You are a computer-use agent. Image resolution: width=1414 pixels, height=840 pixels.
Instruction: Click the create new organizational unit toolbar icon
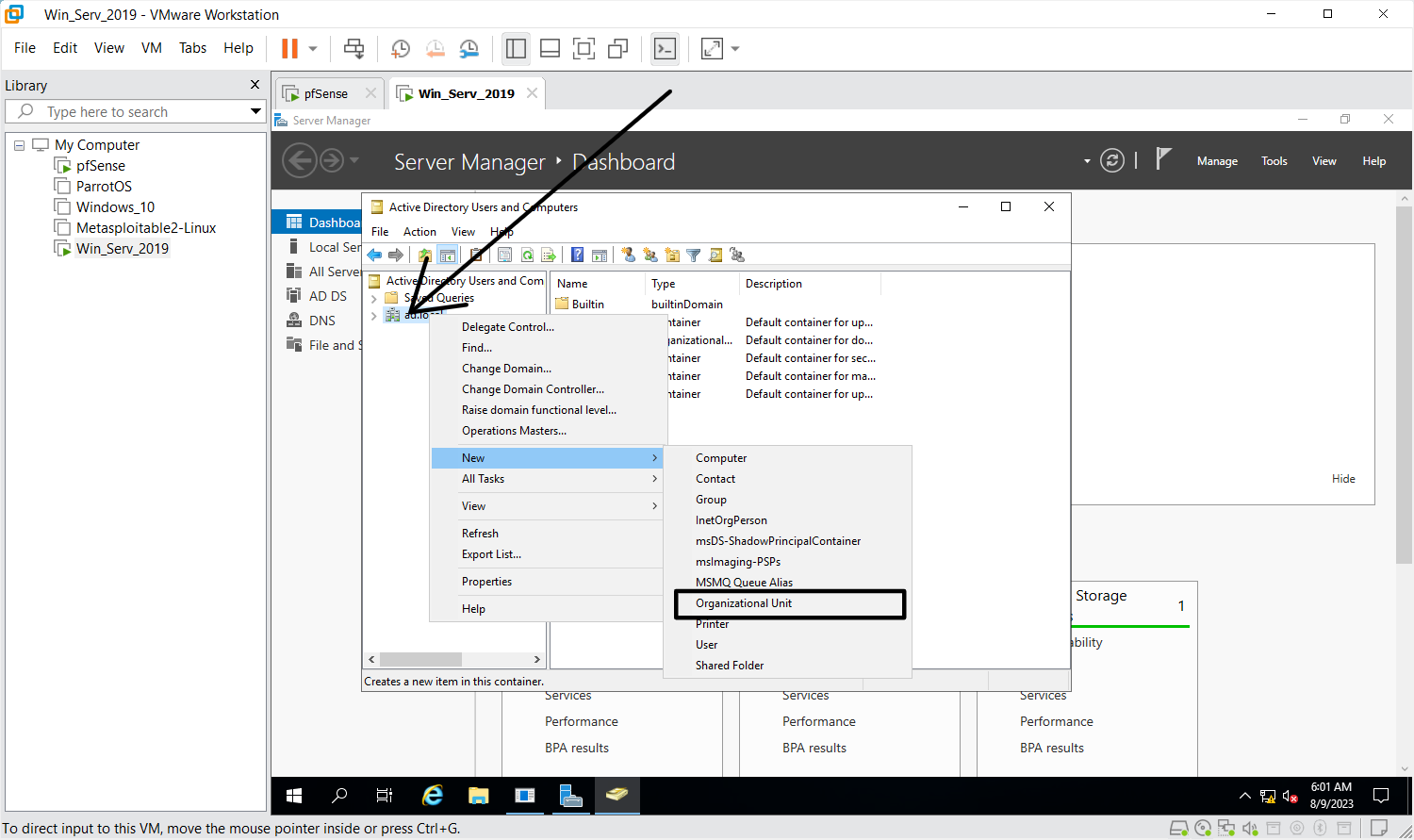(x=672, y=255)
